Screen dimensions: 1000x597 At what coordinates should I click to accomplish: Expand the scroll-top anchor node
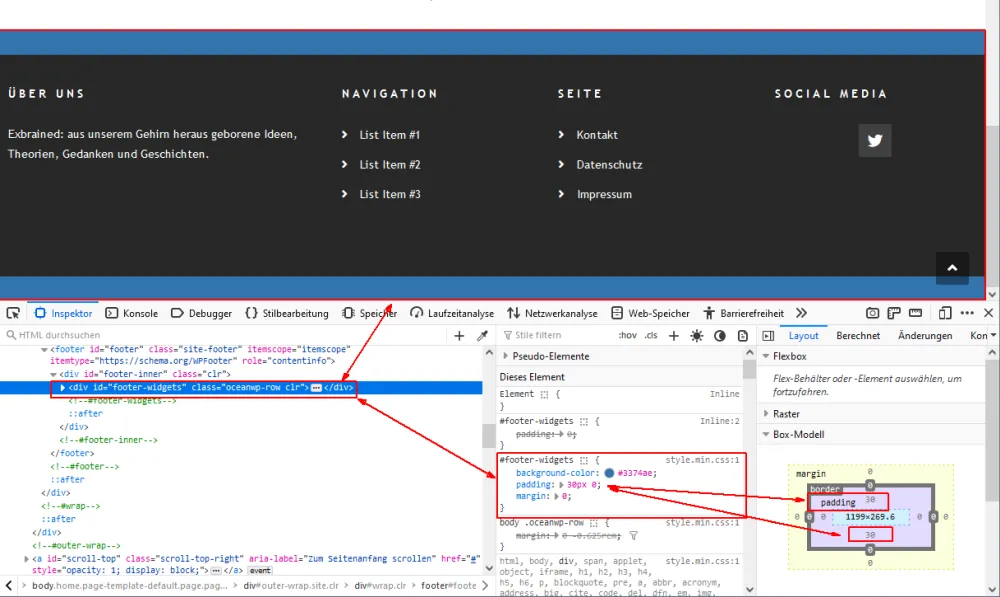pyautogui.click(x=26, y=559)
